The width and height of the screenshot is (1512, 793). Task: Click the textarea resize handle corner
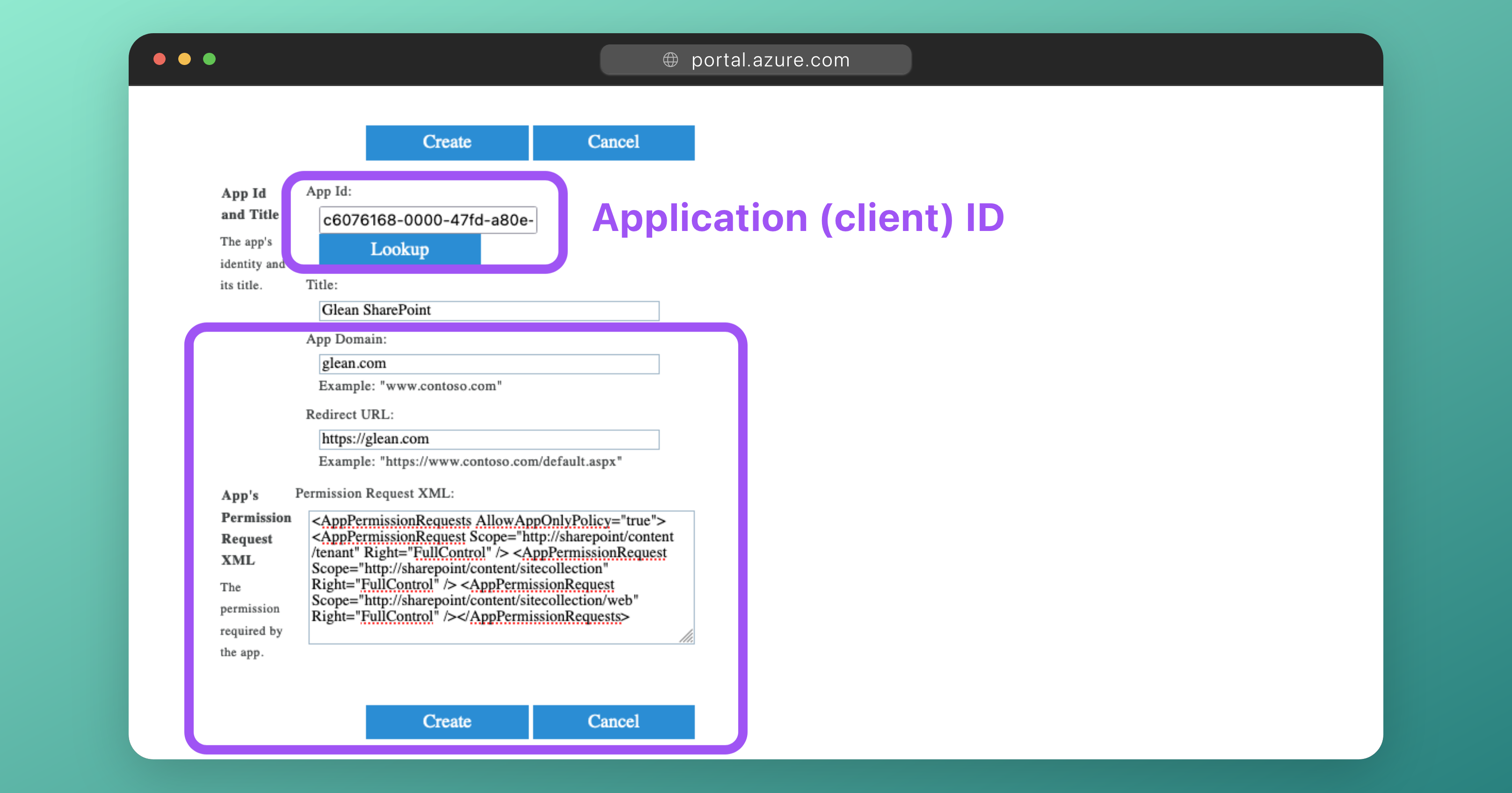click(686, 636)
